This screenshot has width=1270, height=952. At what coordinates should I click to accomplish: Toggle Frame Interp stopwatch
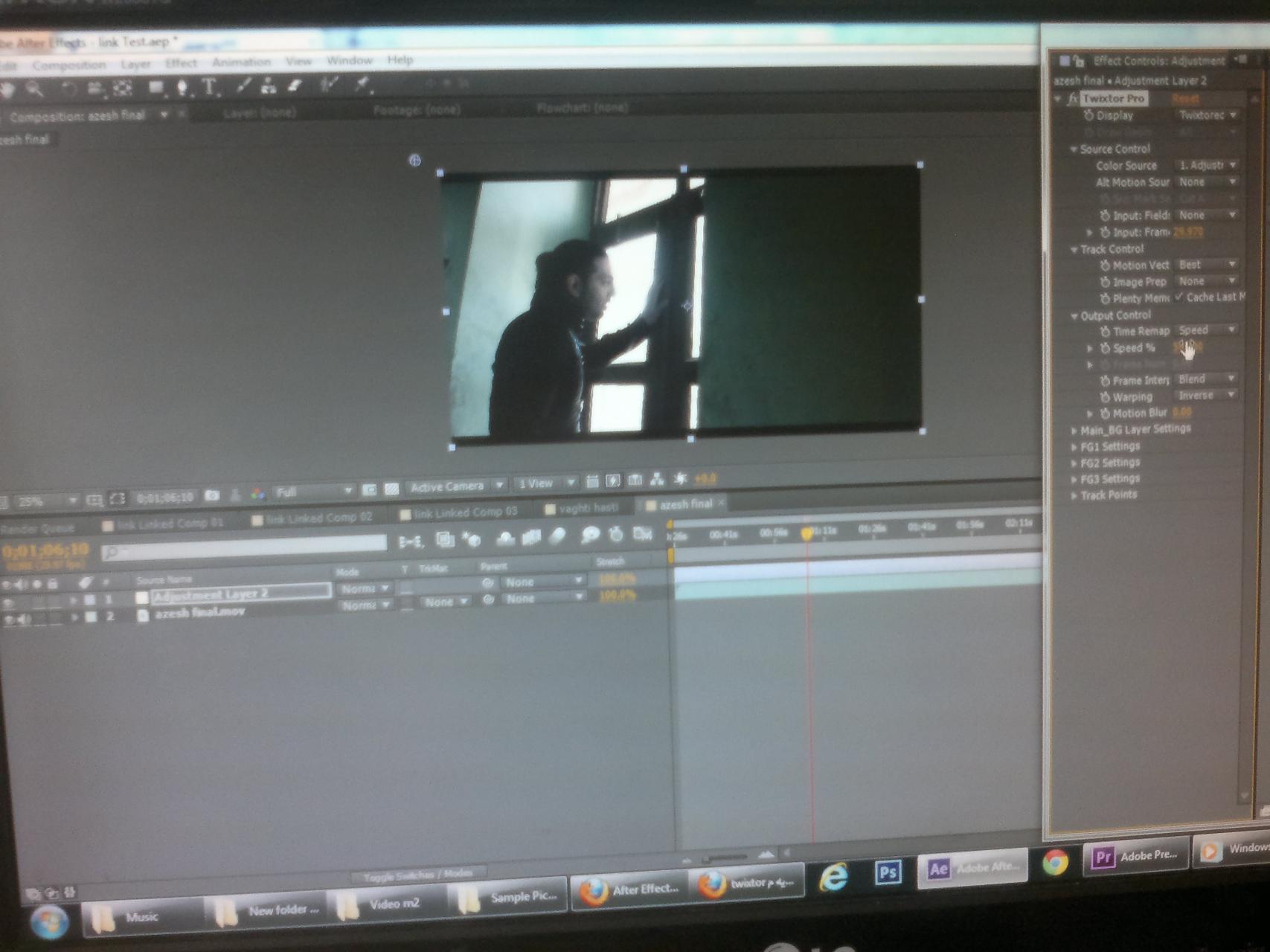coord(1105,381)
